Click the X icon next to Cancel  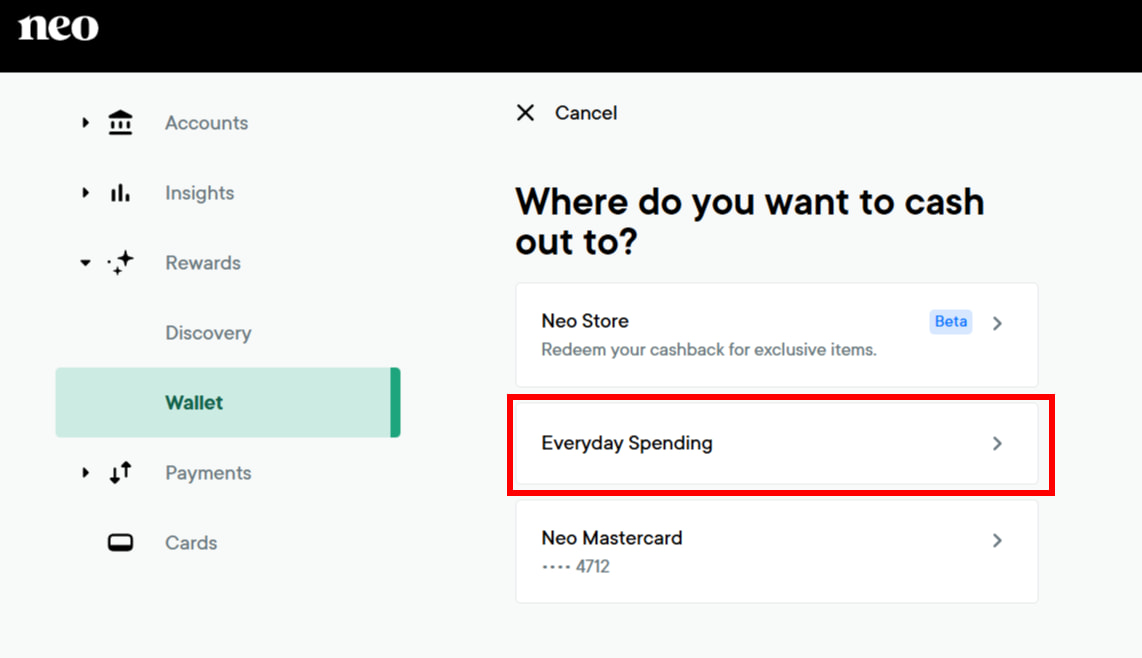tap(525, 113)
